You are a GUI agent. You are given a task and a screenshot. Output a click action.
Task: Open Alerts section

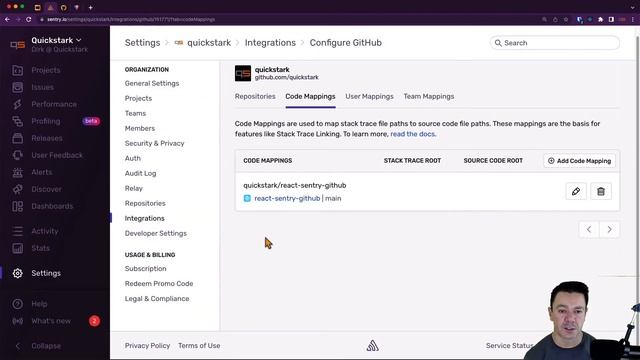point(42,172)
